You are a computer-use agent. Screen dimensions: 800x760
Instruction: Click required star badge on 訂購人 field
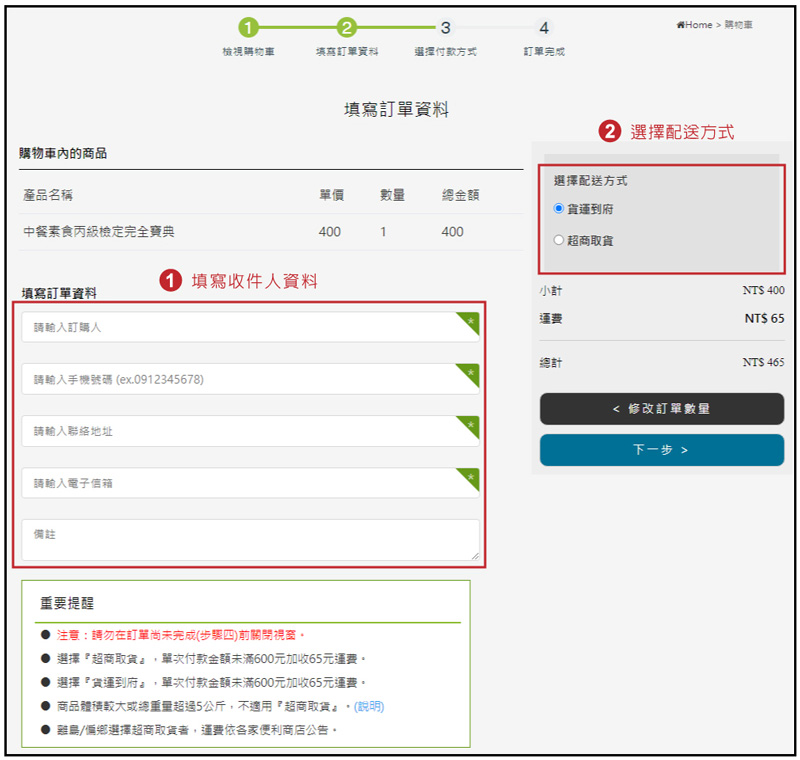tap(471, 320)
